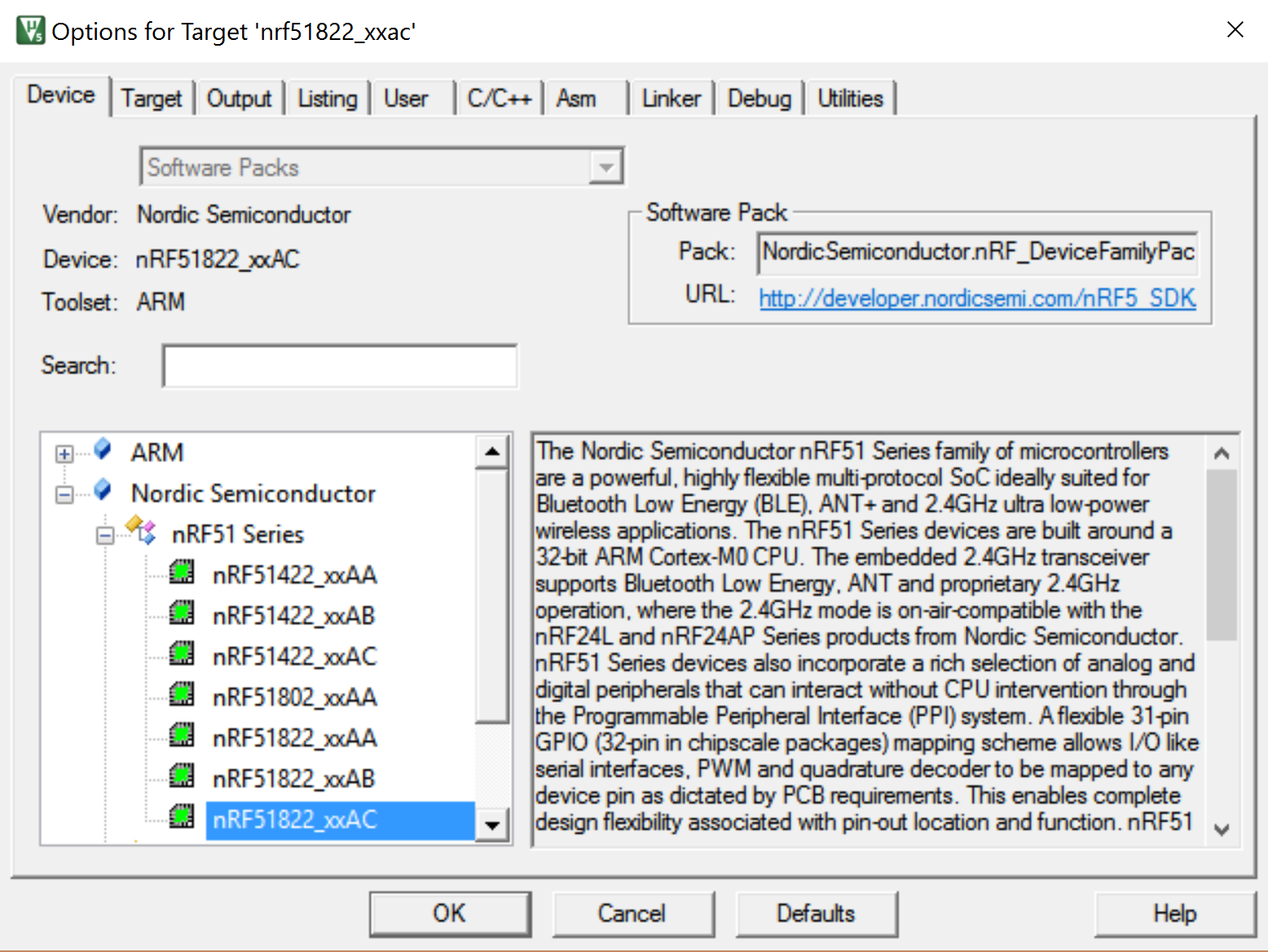This screenshot has height=952, width=1268.
Task: Click the chip icon beside nRF51822_xxAC
Action: click(182, 818)
